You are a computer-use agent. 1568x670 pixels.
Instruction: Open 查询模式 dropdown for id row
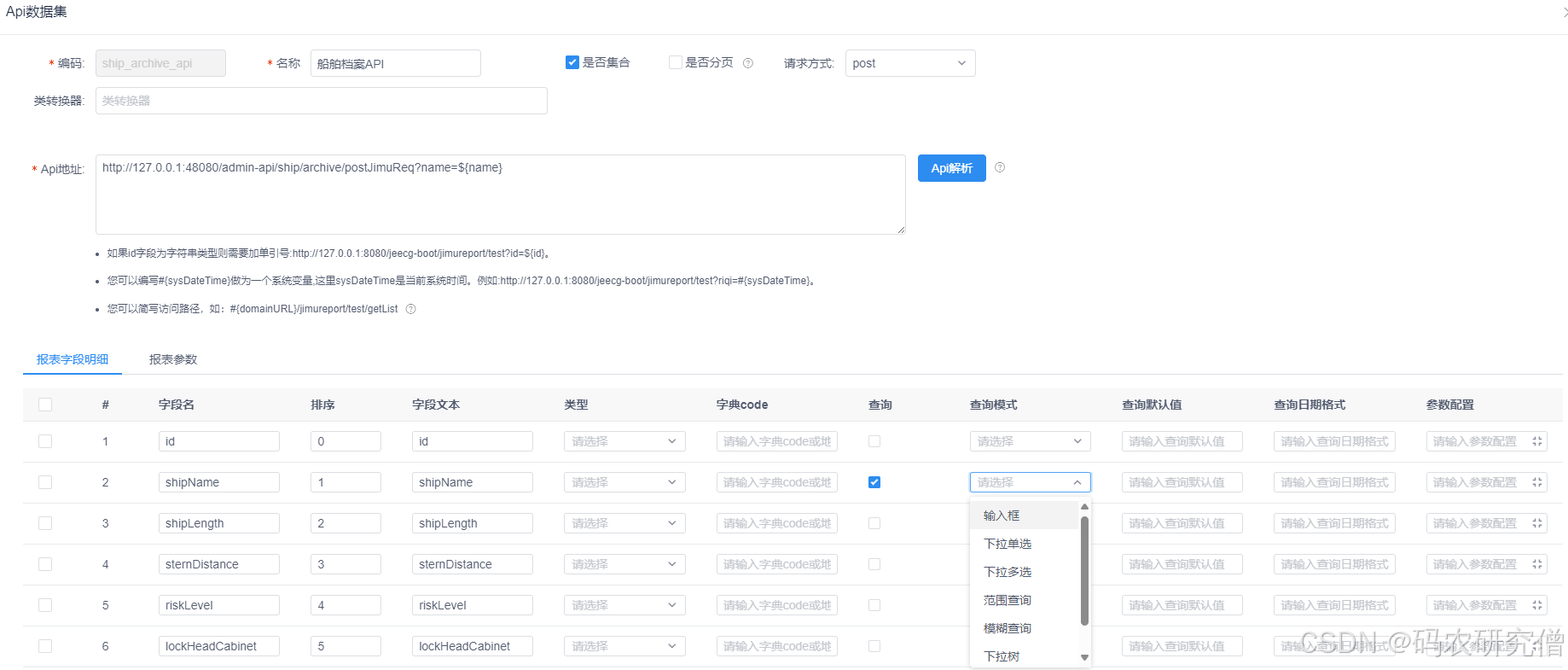pos(1030,441)
